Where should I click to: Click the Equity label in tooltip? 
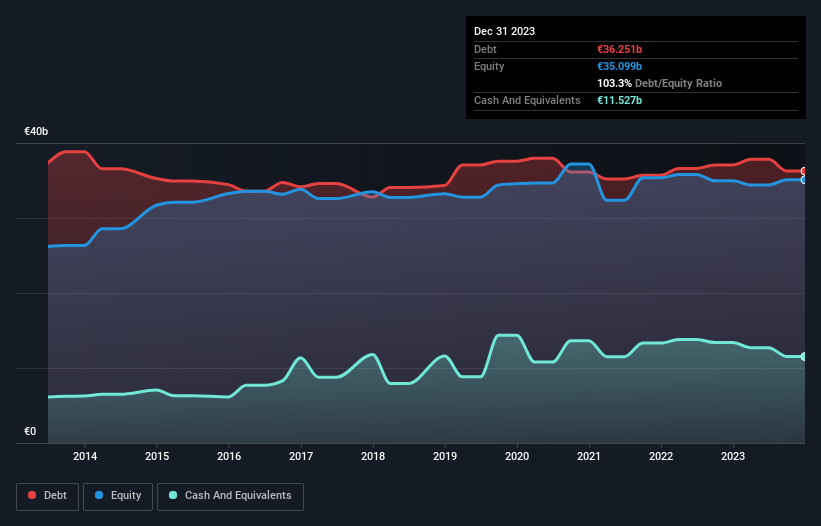[489, 66]
